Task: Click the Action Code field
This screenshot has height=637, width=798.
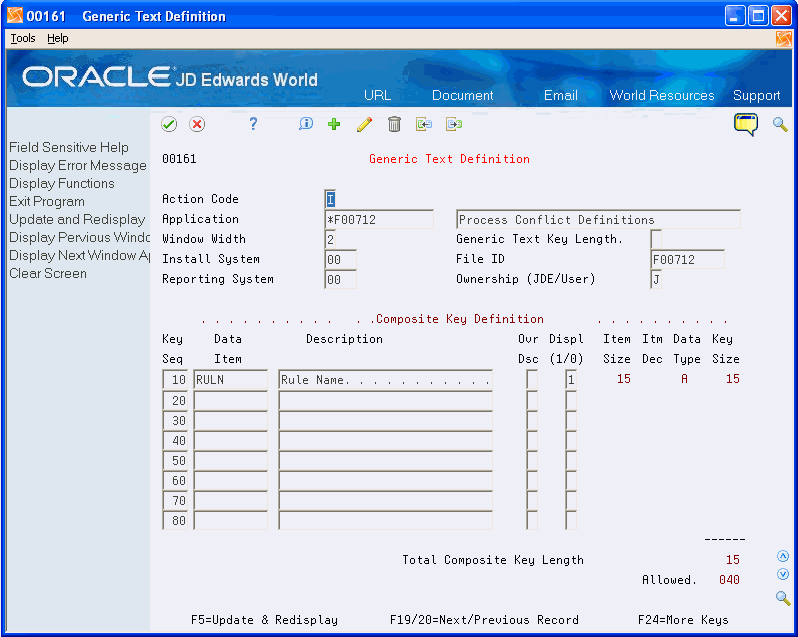Action: 330,199
